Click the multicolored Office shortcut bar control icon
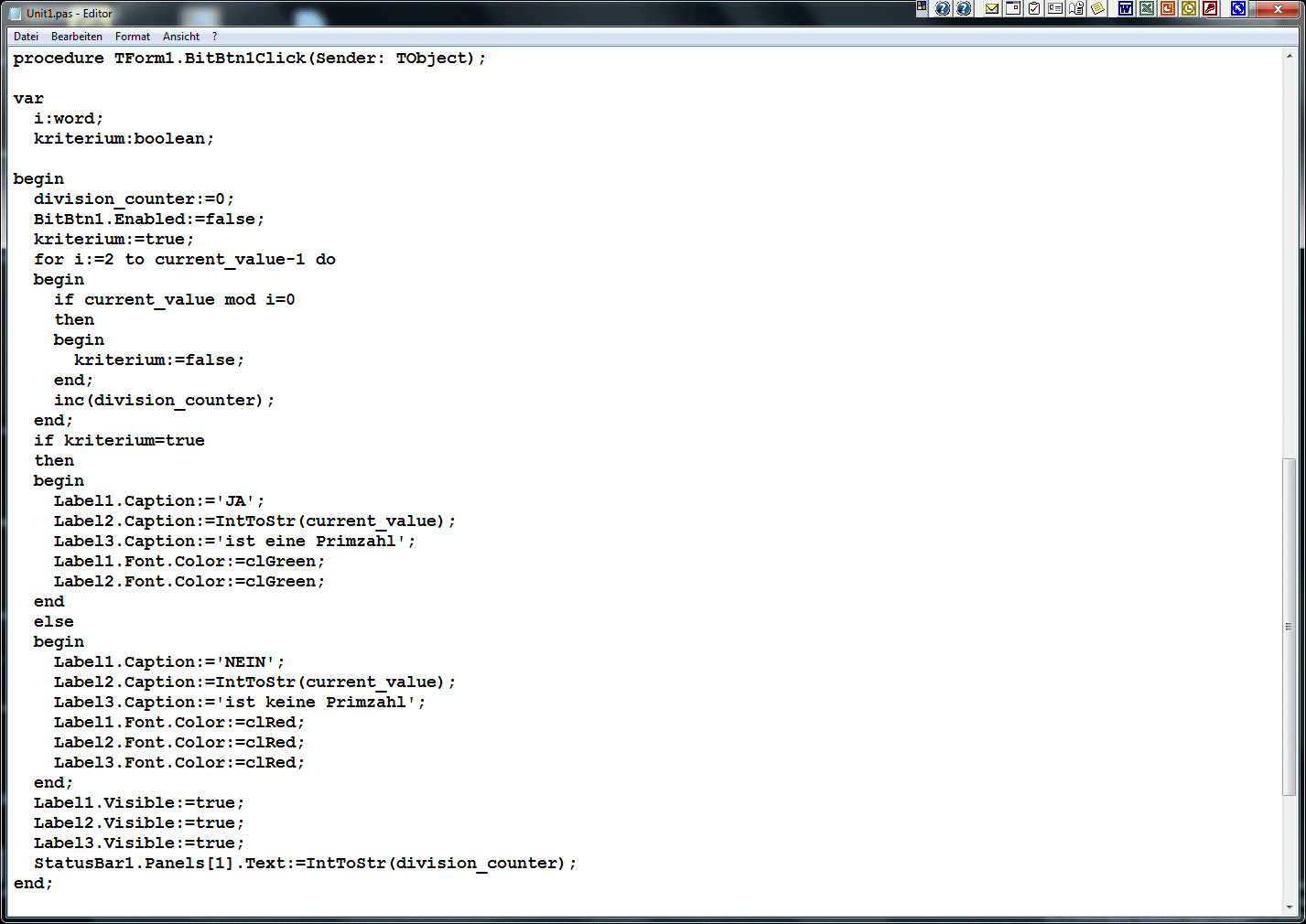Viewport: 1306px width, 924px height. 922,6
